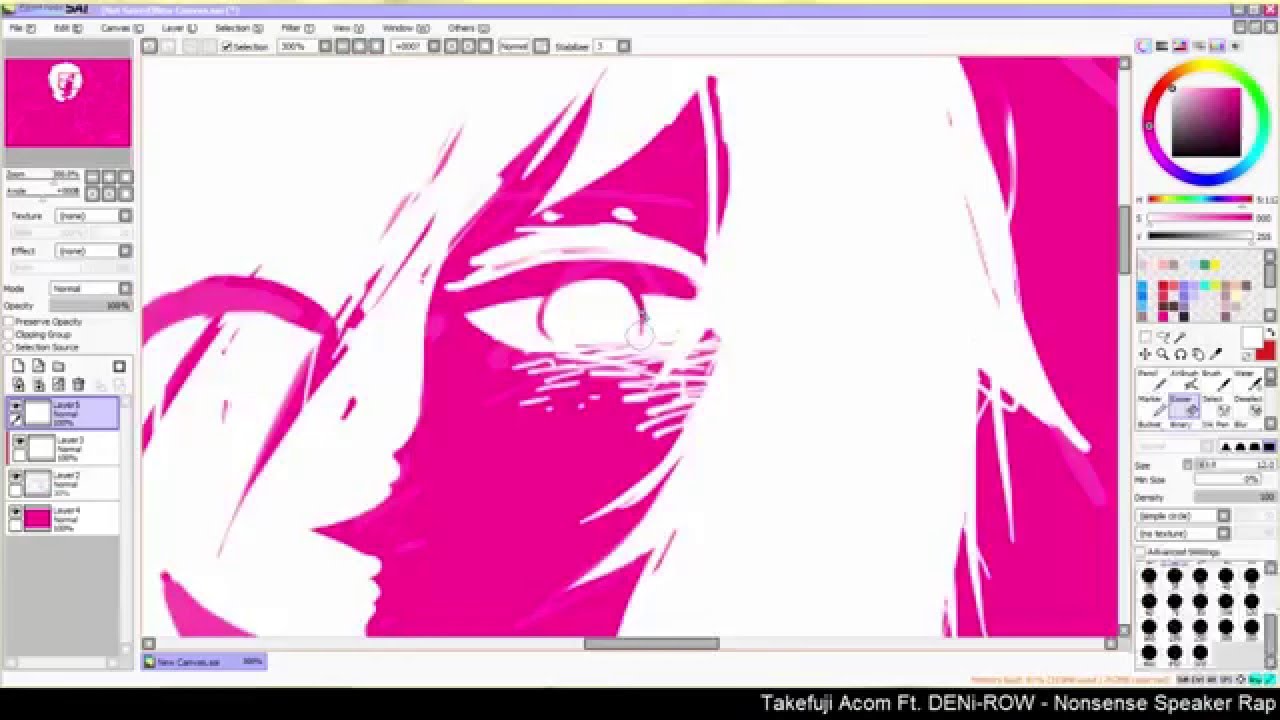Enable the Clipping Group checkbox

pyautogui.click(x=9, y=335)
